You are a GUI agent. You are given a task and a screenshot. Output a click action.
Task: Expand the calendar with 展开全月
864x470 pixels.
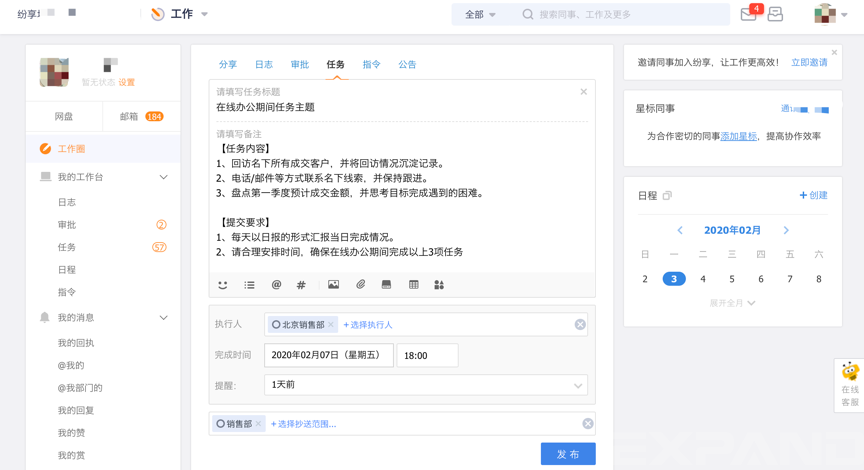[732, 303]
